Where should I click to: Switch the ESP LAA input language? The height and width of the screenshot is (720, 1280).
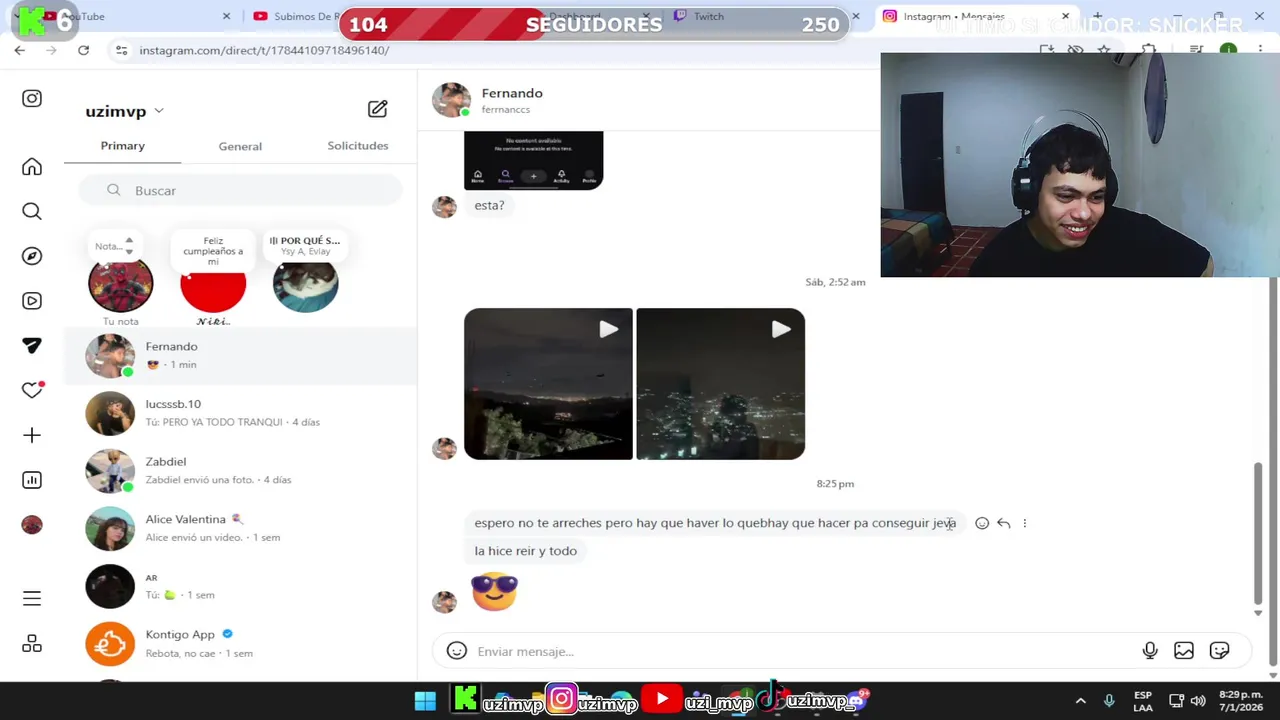[x=1143, y=701]
